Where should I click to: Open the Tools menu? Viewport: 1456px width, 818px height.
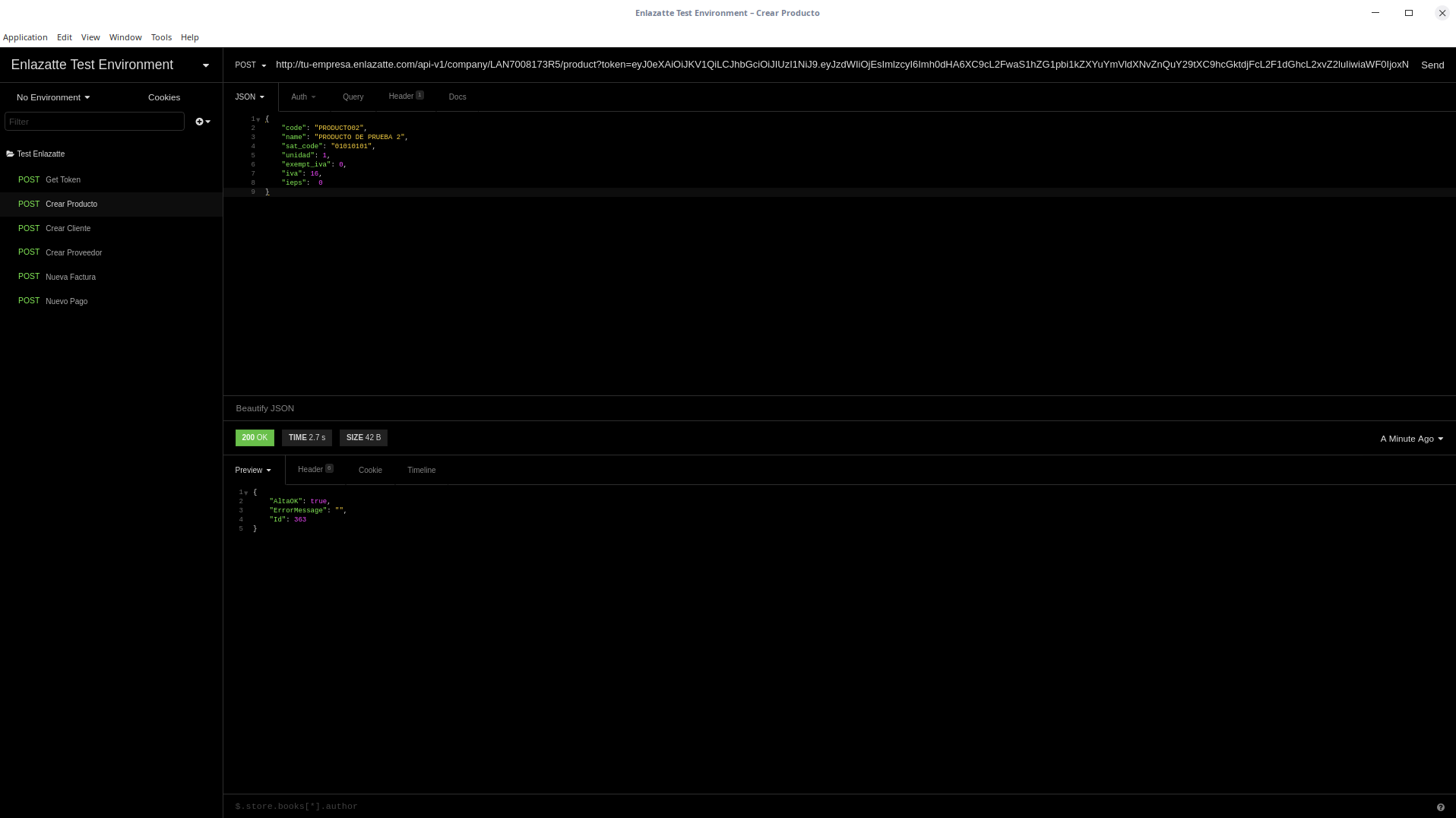click(x=161, y=37)
